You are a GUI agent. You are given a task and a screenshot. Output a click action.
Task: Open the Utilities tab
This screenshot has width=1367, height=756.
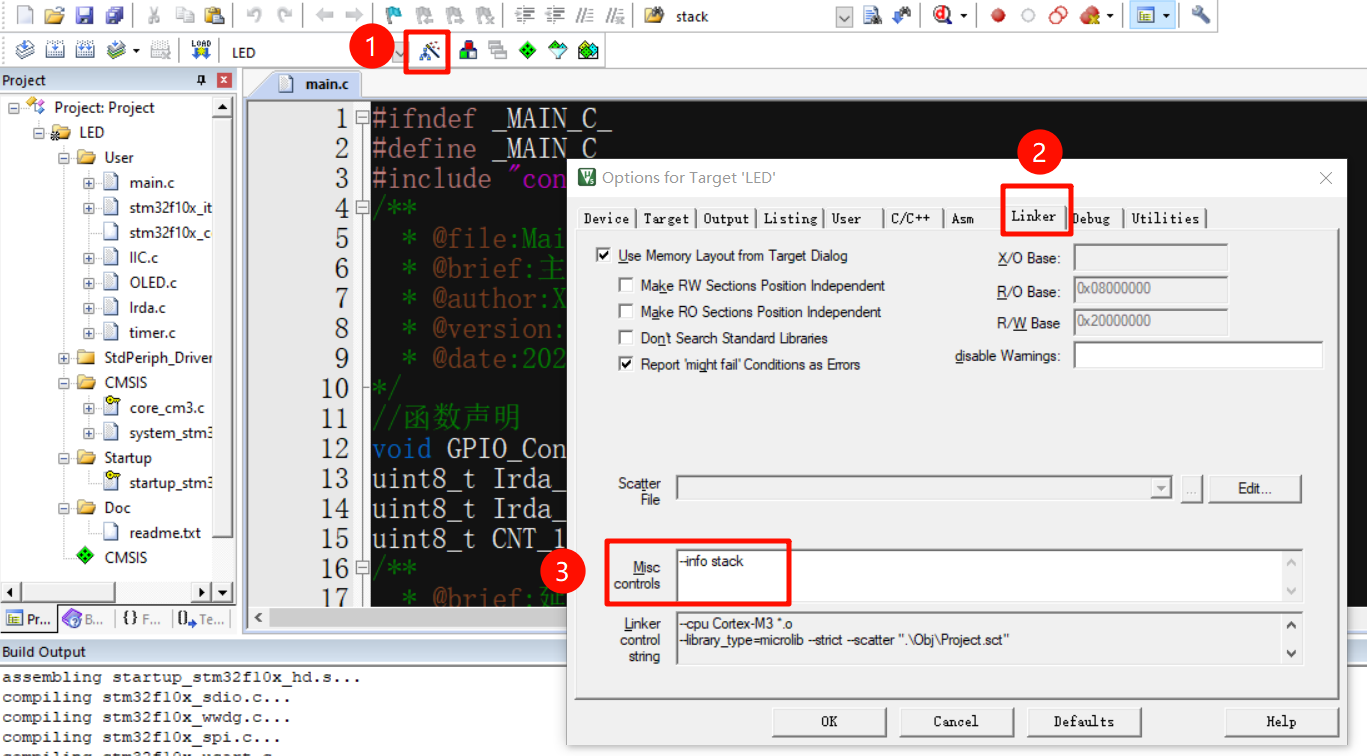tap(1165, 218)
